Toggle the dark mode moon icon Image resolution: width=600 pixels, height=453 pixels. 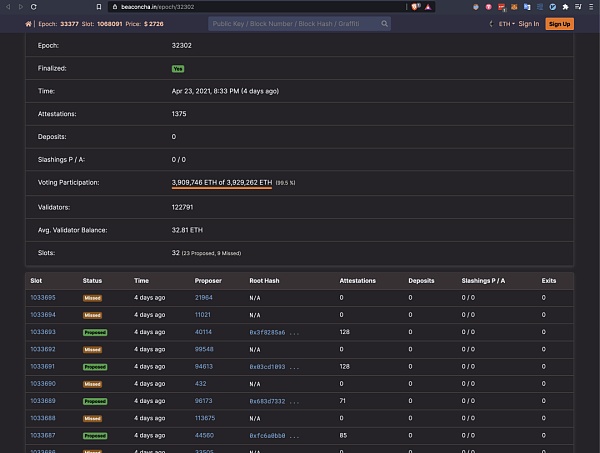(492, 24)
